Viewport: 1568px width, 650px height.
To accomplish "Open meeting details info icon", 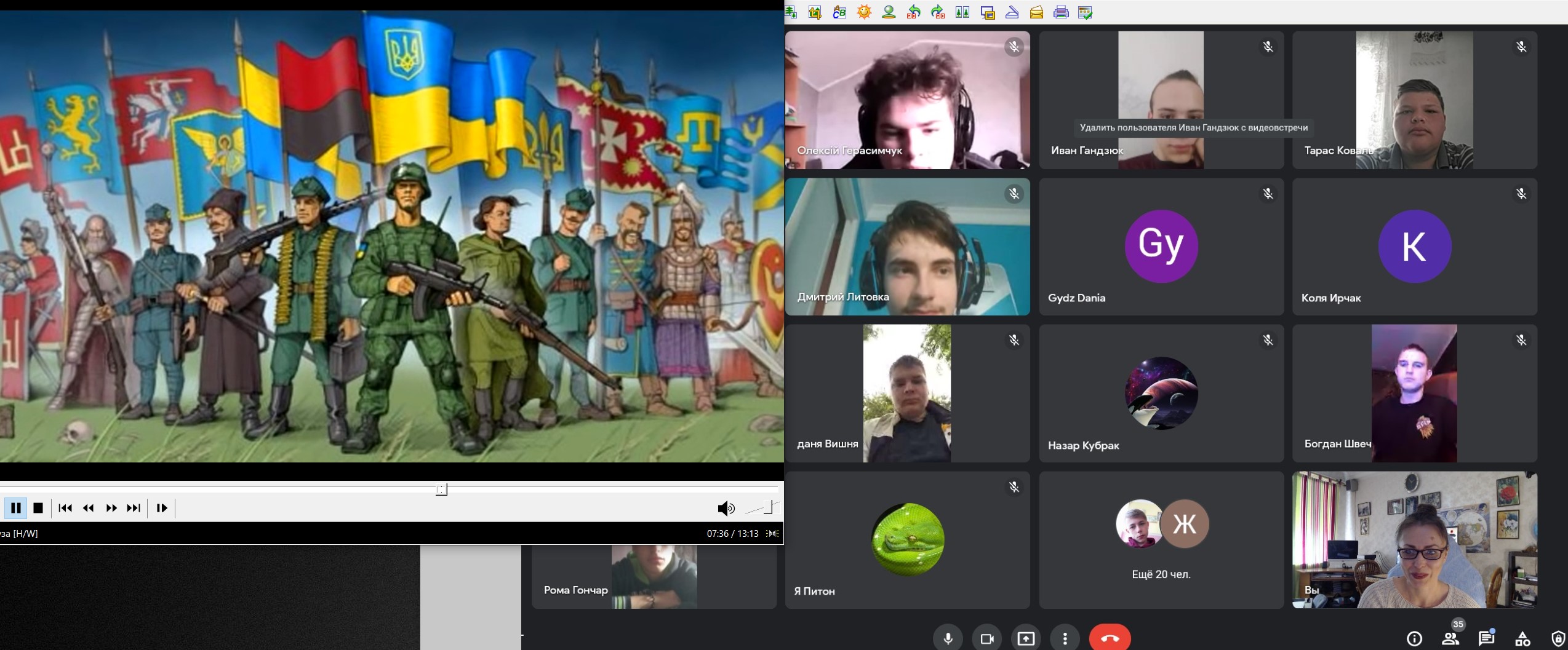I will 1414,639.
